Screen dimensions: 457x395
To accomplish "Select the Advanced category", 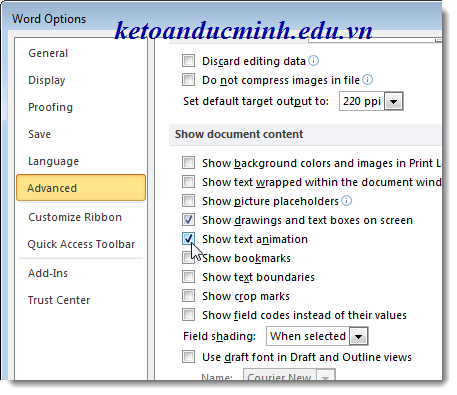I will pyautogui.click(x=81, y=188).
